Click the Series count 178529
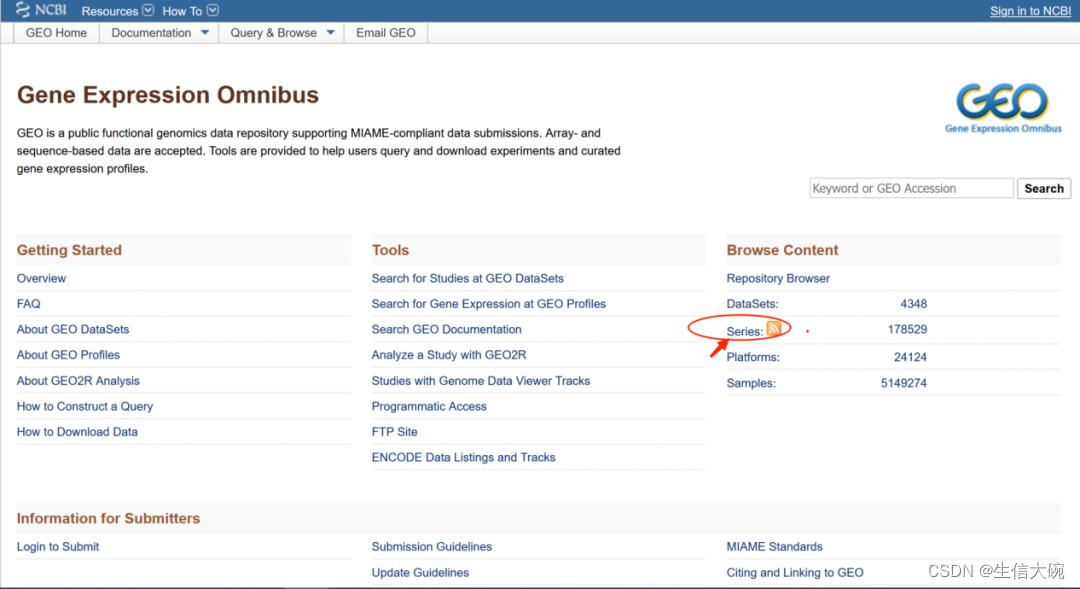 click(907, 329)
